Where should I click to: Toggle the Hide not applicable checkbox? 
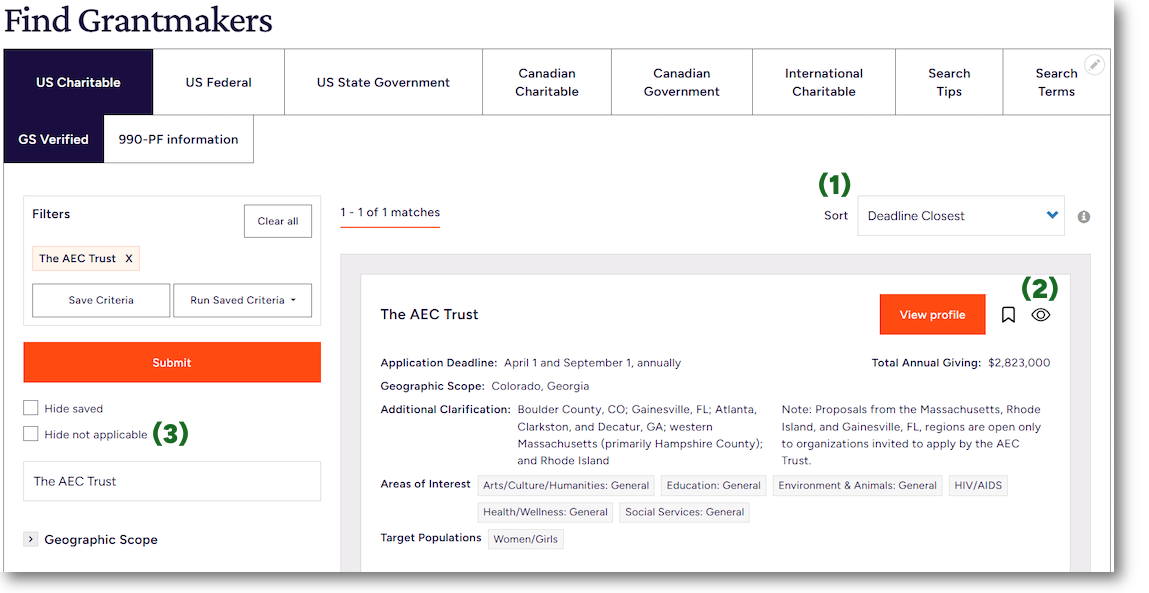tap(31, 434)
